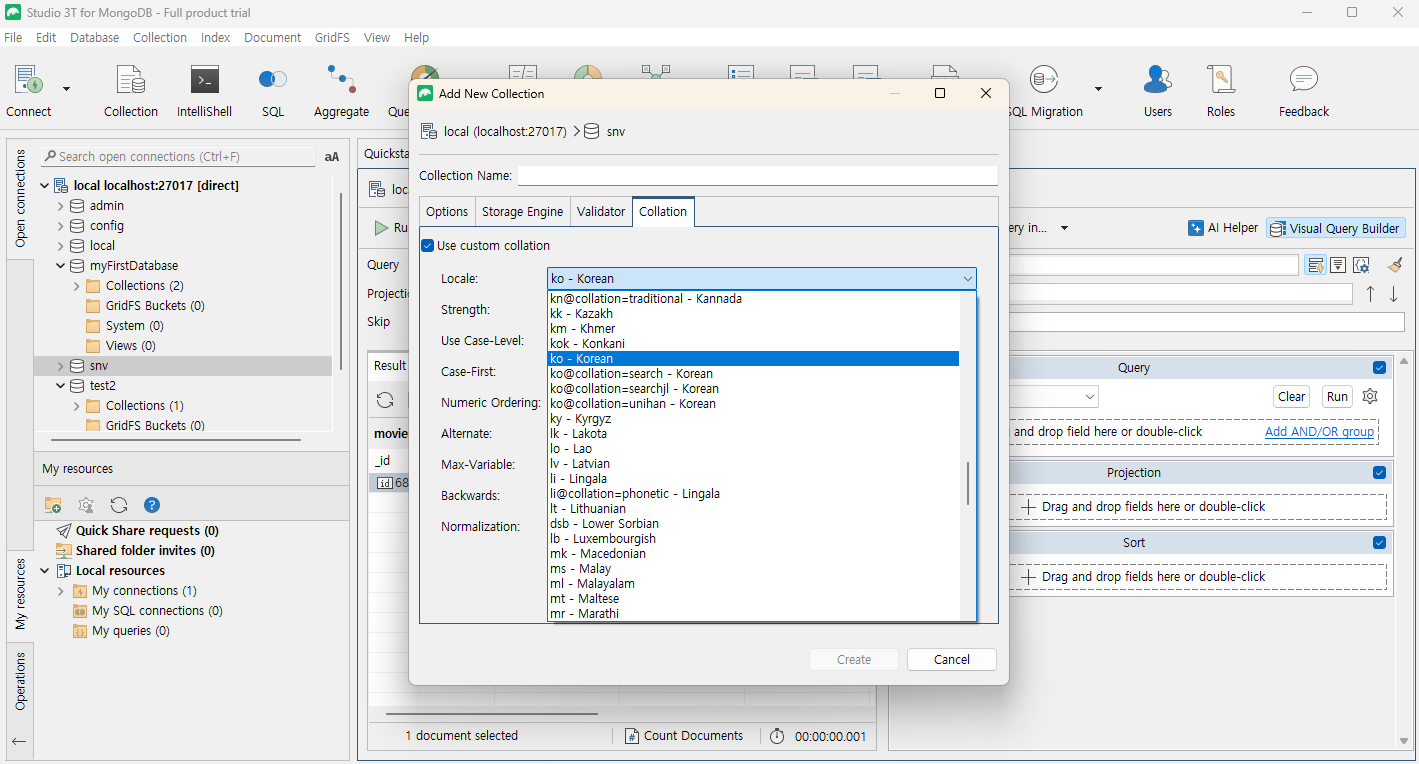Image resolution: width=1419 pixels, height=764 pixels.
Task: Launch IntelliShell from the toolbar
Action: click(204, 92)
